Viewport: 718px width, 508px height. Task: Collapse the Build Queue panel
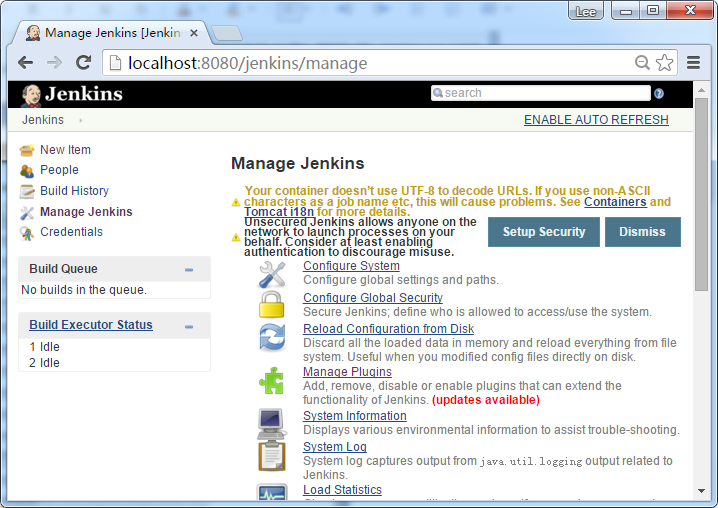tap(189, 269)
